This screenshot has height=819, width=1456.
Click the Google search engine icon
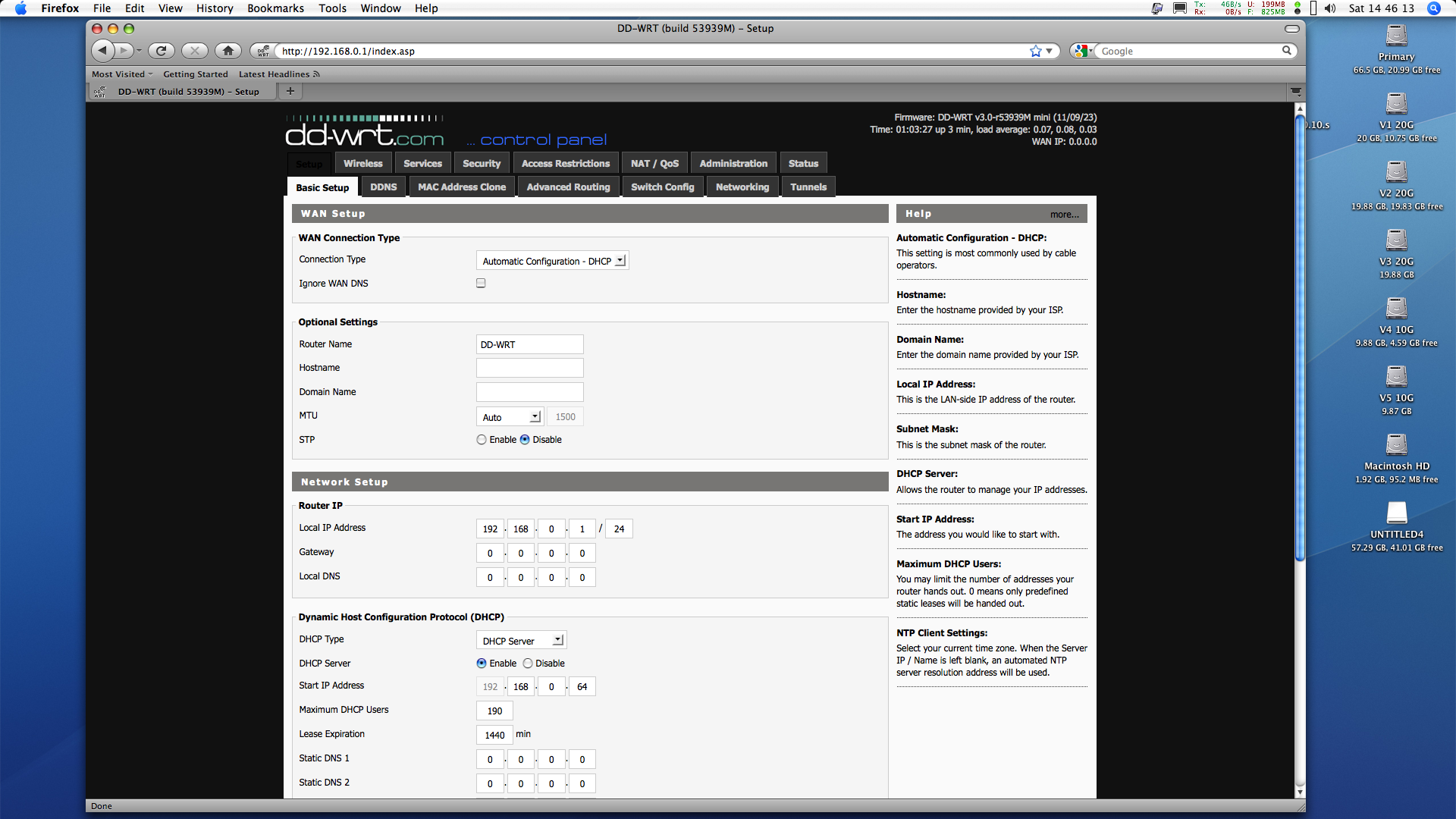(1081, 51)
